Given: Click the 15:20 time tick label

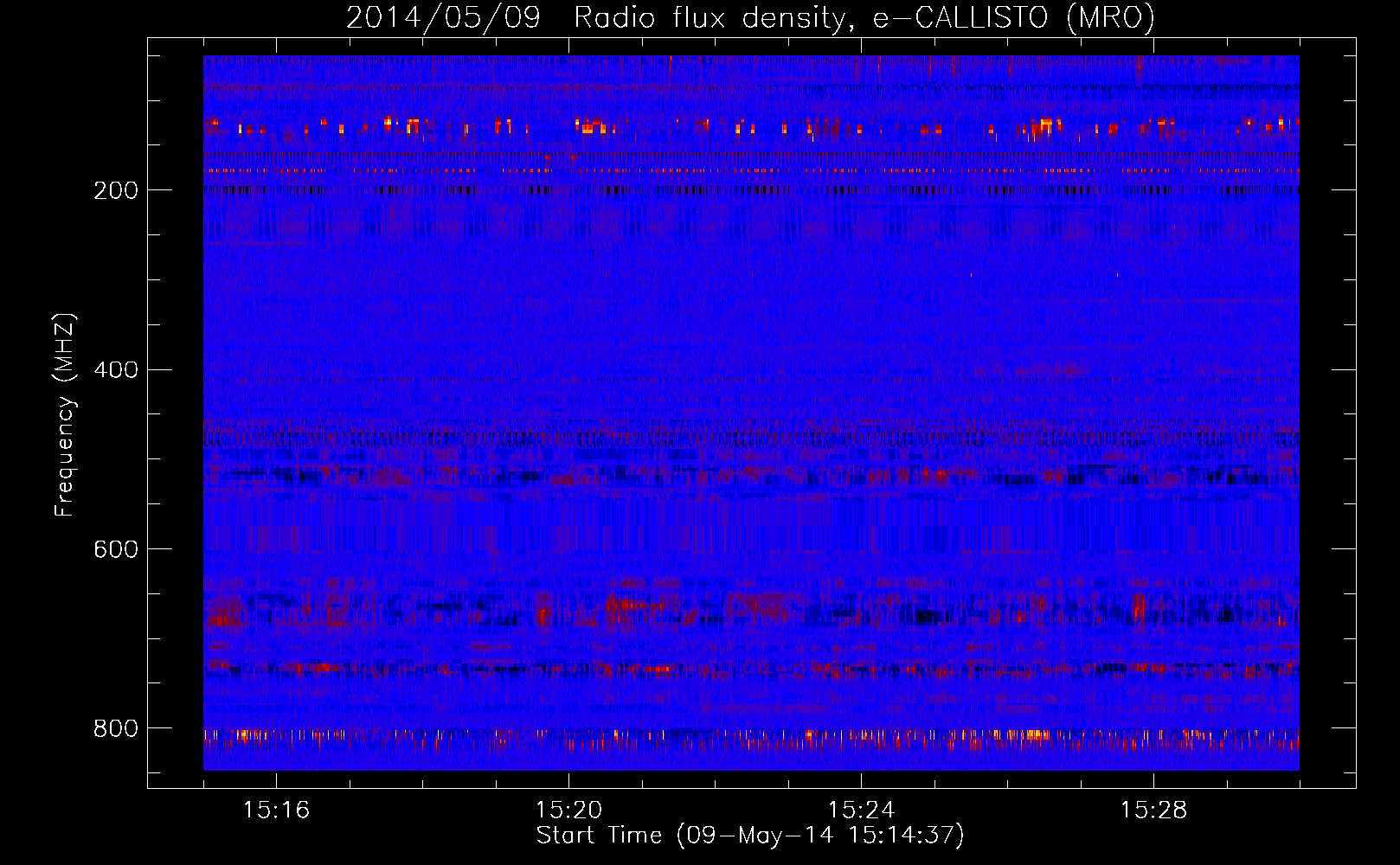Looking at the screenshot, I should (x=568, y=811).
